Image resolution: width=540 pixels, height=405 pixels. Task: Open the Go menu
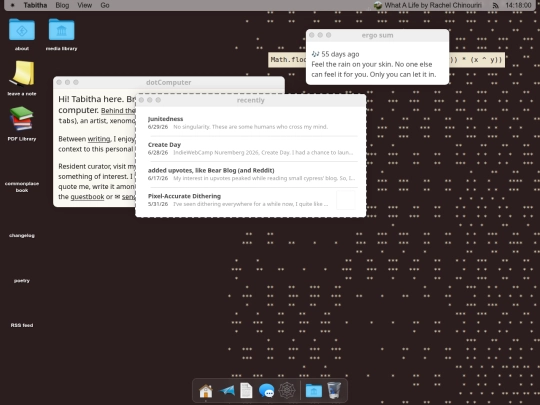[105, 5]
